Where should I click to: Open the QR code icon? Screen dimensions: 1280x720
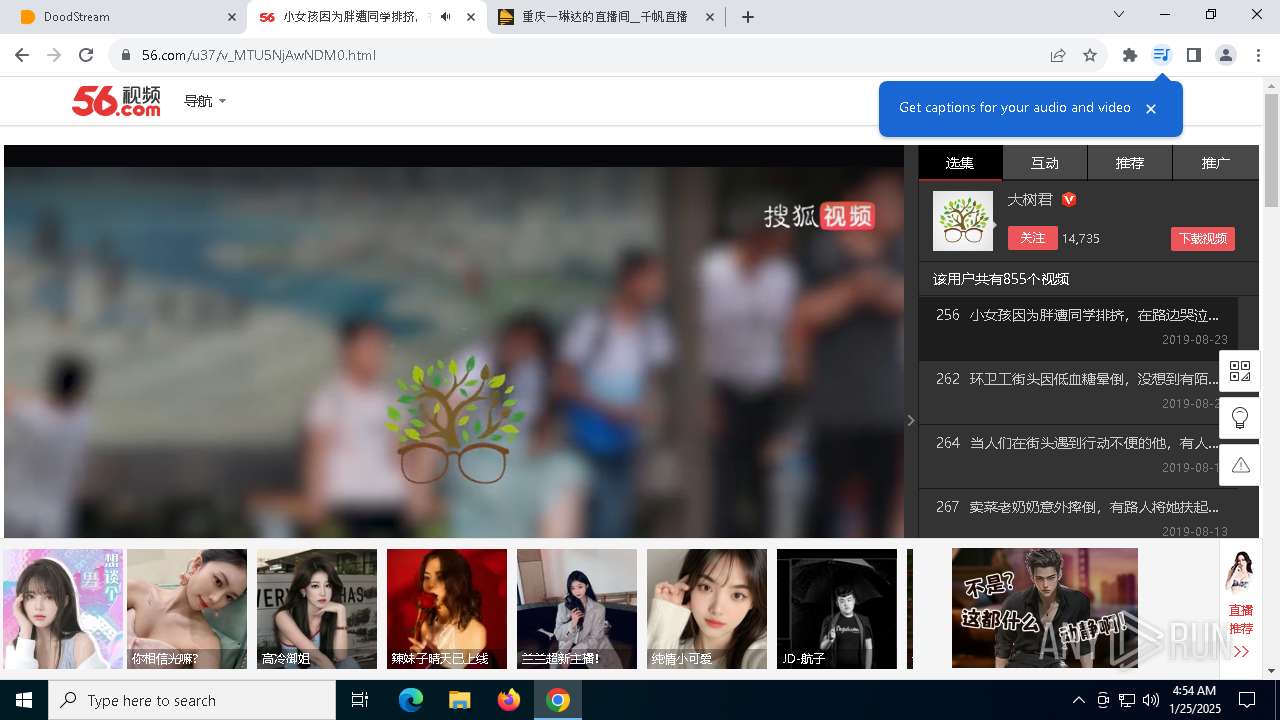coord(1240,372)
